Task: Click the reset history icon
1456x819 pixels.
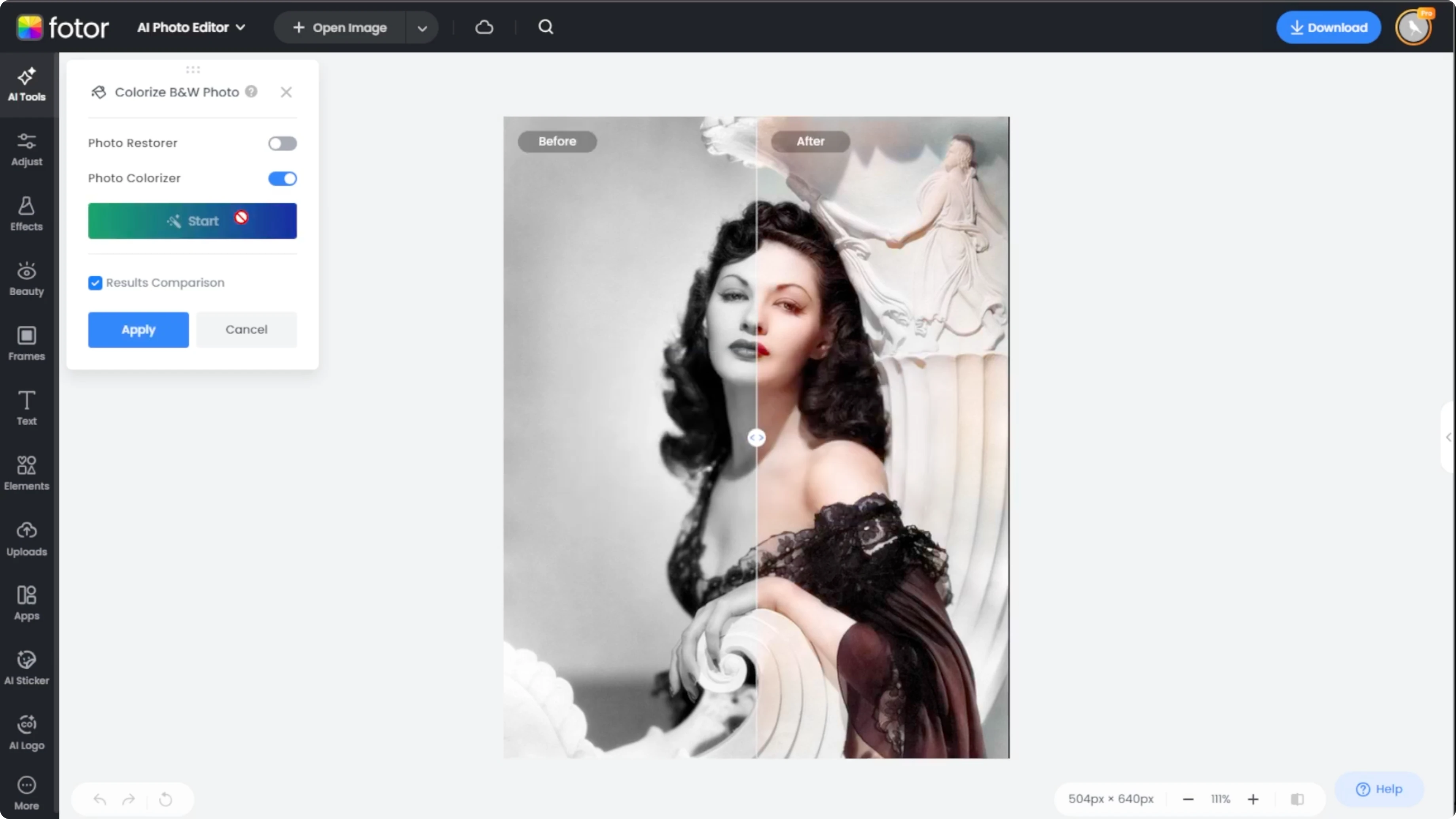Action: coord(166,799)
